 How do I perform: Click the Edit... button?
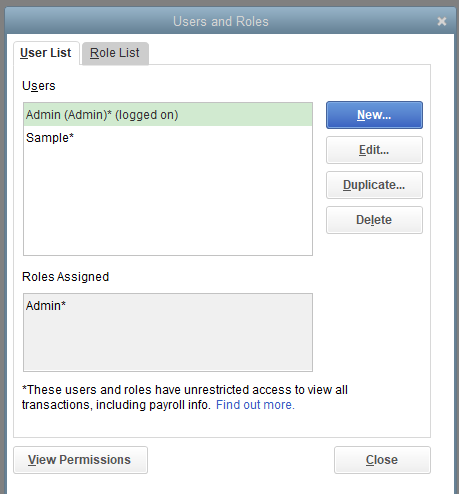[374, 150]
